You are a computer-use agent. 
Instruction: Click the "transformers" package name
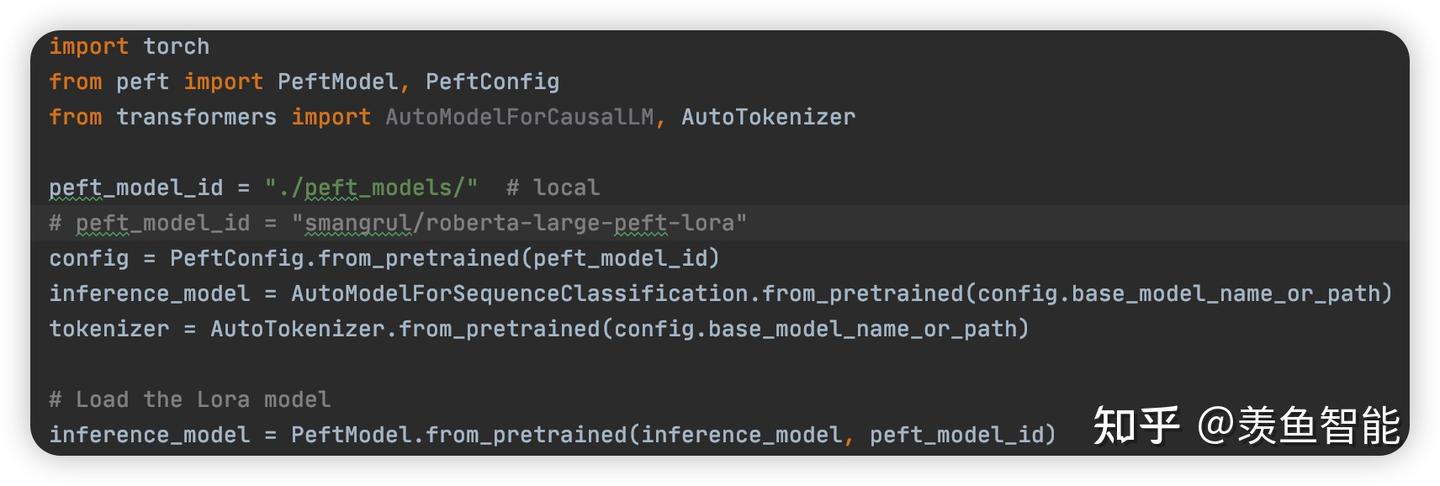[196, 117]
